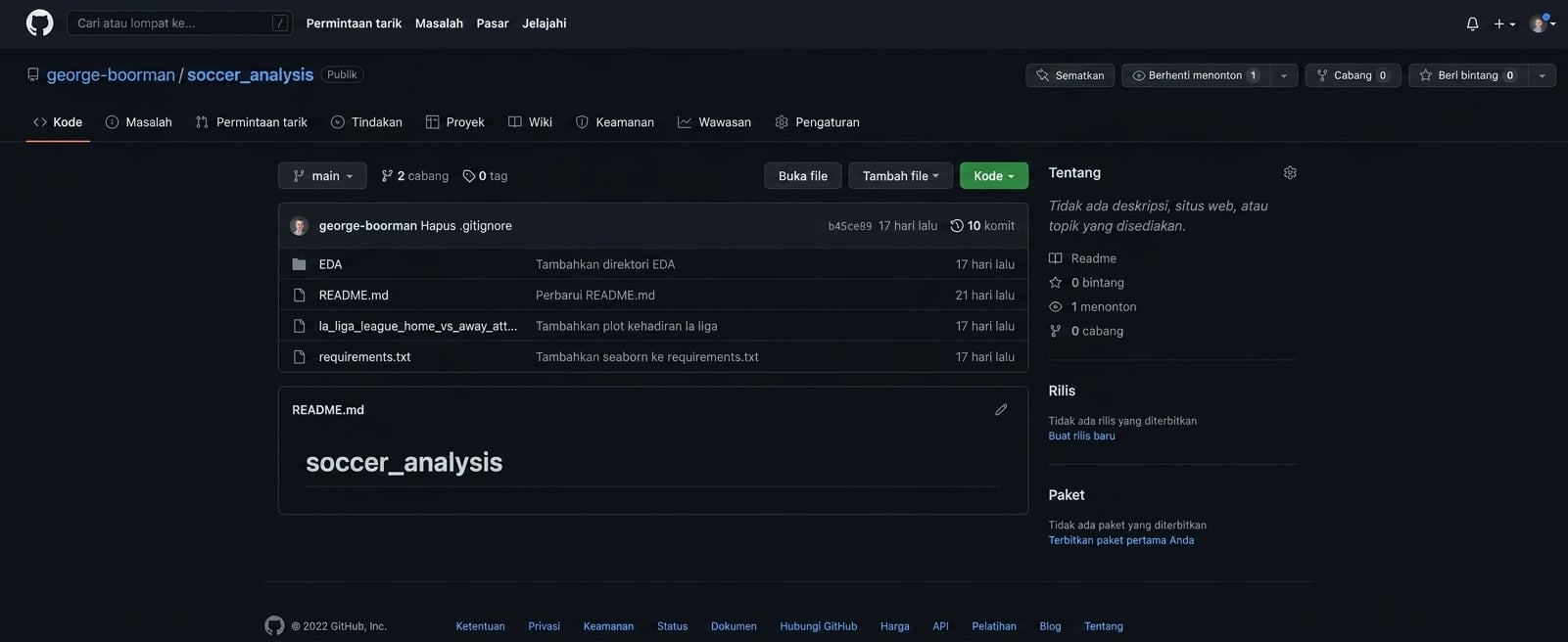Click Berhenti menonton watch button
The width and height of the screenshot is (1568, 642).
tap(1195, 75)
